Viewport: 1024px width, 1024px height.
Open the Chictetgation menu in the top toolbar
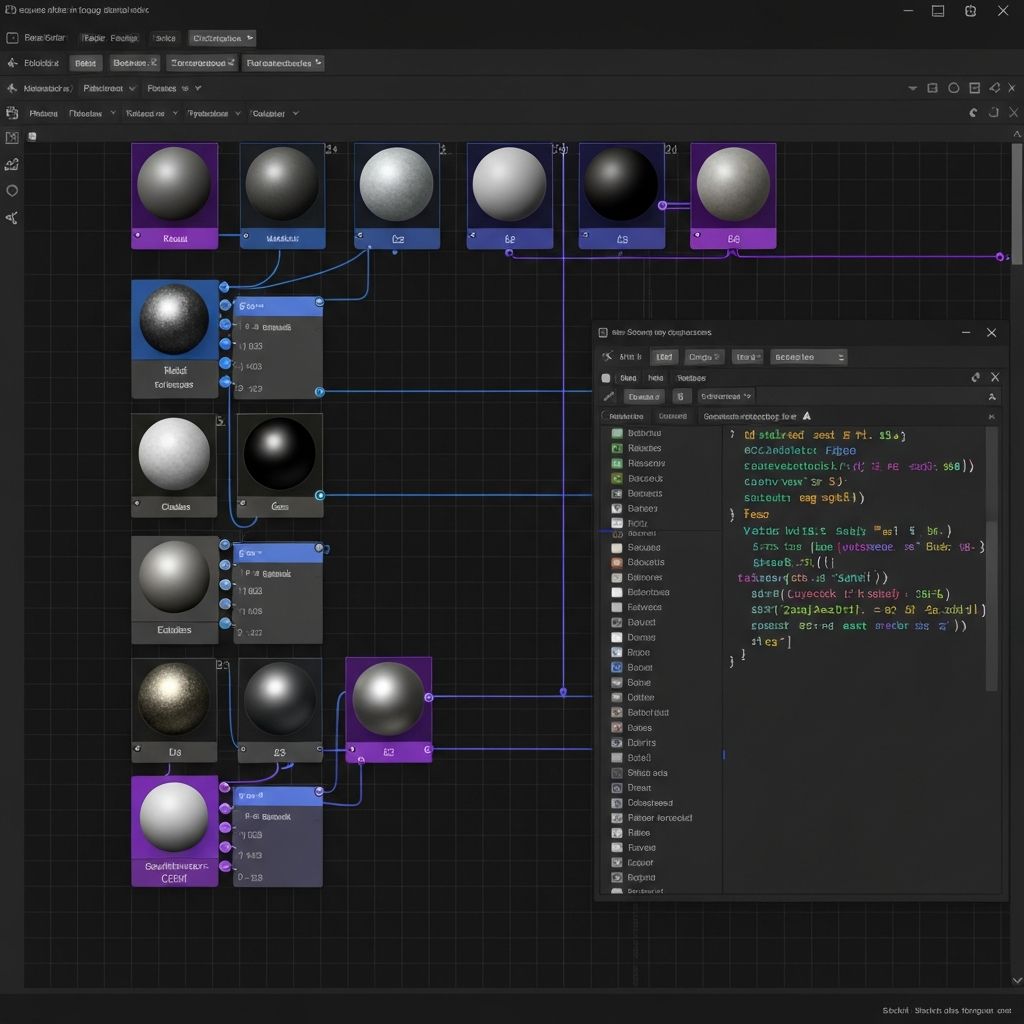tap(221, 38)
